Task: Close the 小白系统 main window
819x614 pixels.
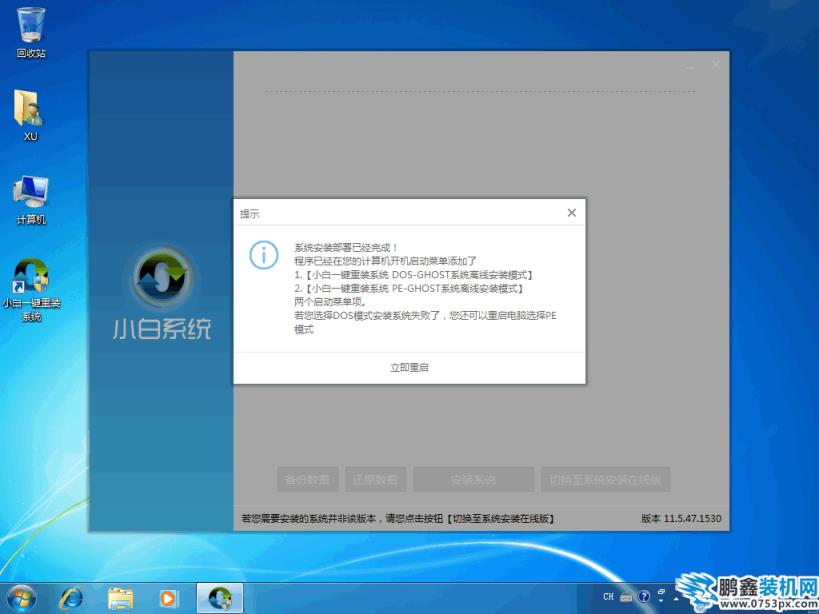Action: pyautogui.click(x=716, y=65)
